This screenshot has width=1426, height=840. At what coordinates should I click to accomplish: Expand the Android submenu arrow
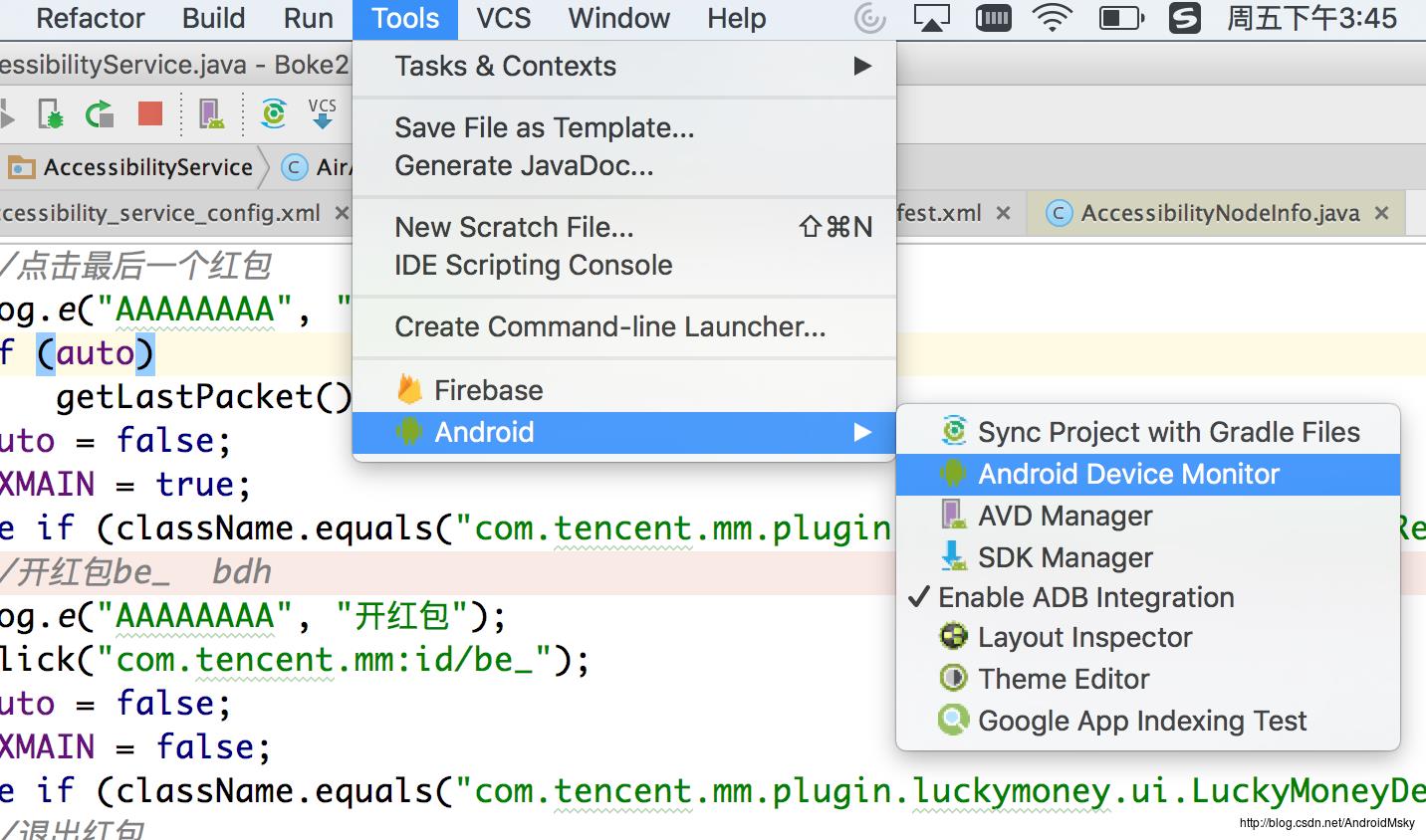862,432
